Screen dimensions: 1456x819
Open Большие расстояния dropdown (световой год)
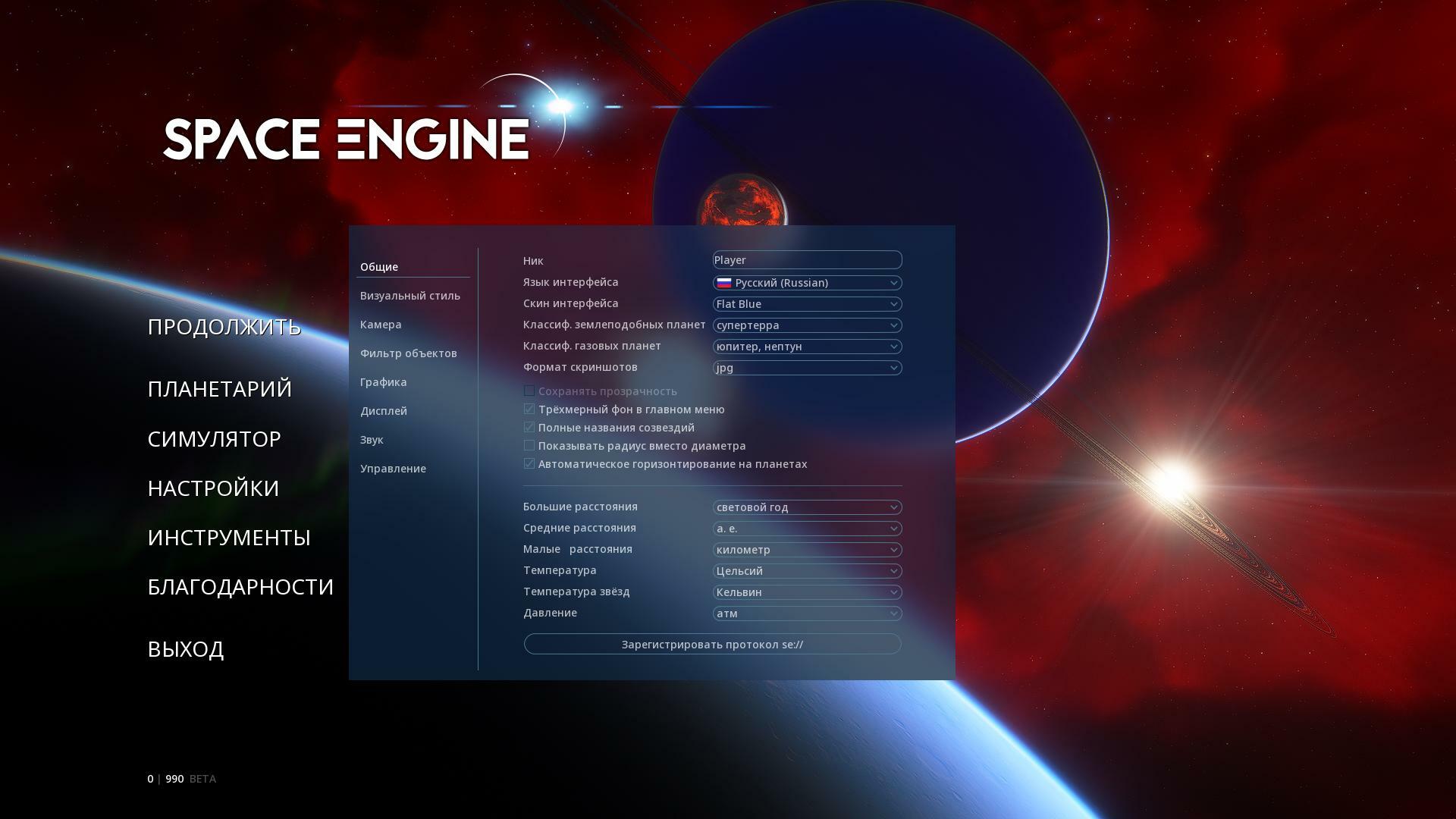[x=807, y=507]
